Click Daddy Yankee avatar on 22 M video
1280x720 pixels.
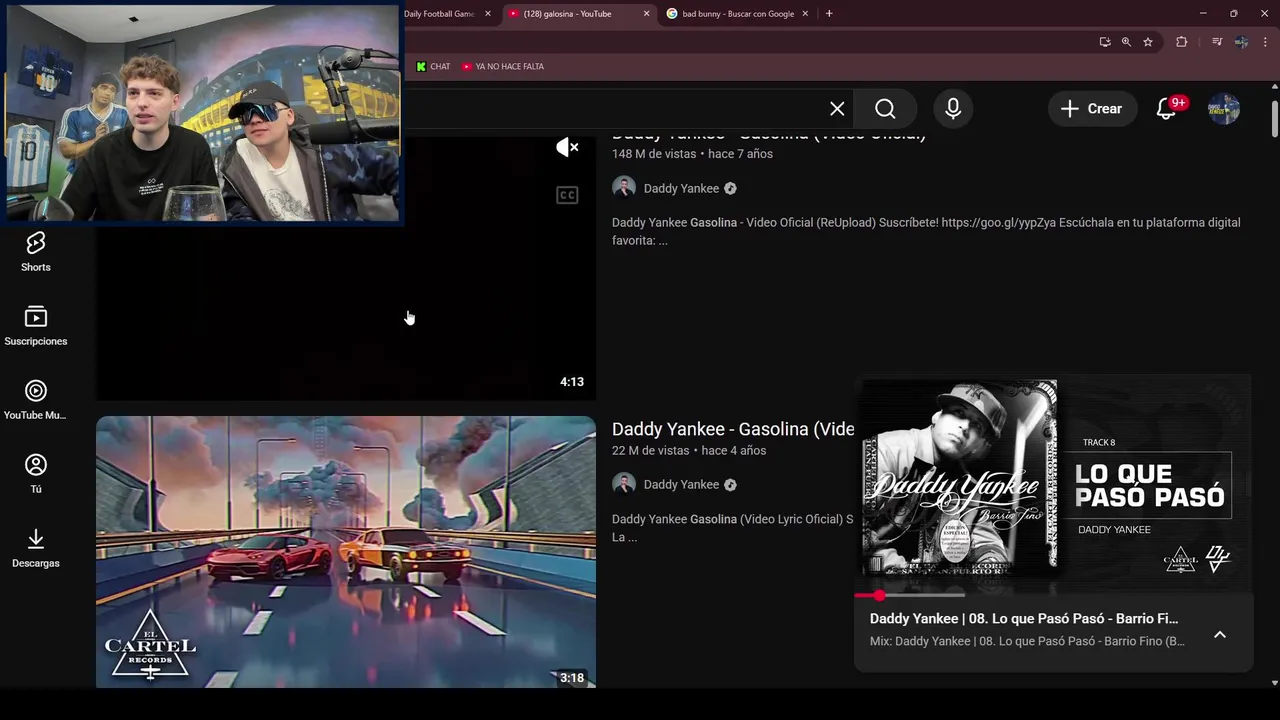tap(624, 484)
